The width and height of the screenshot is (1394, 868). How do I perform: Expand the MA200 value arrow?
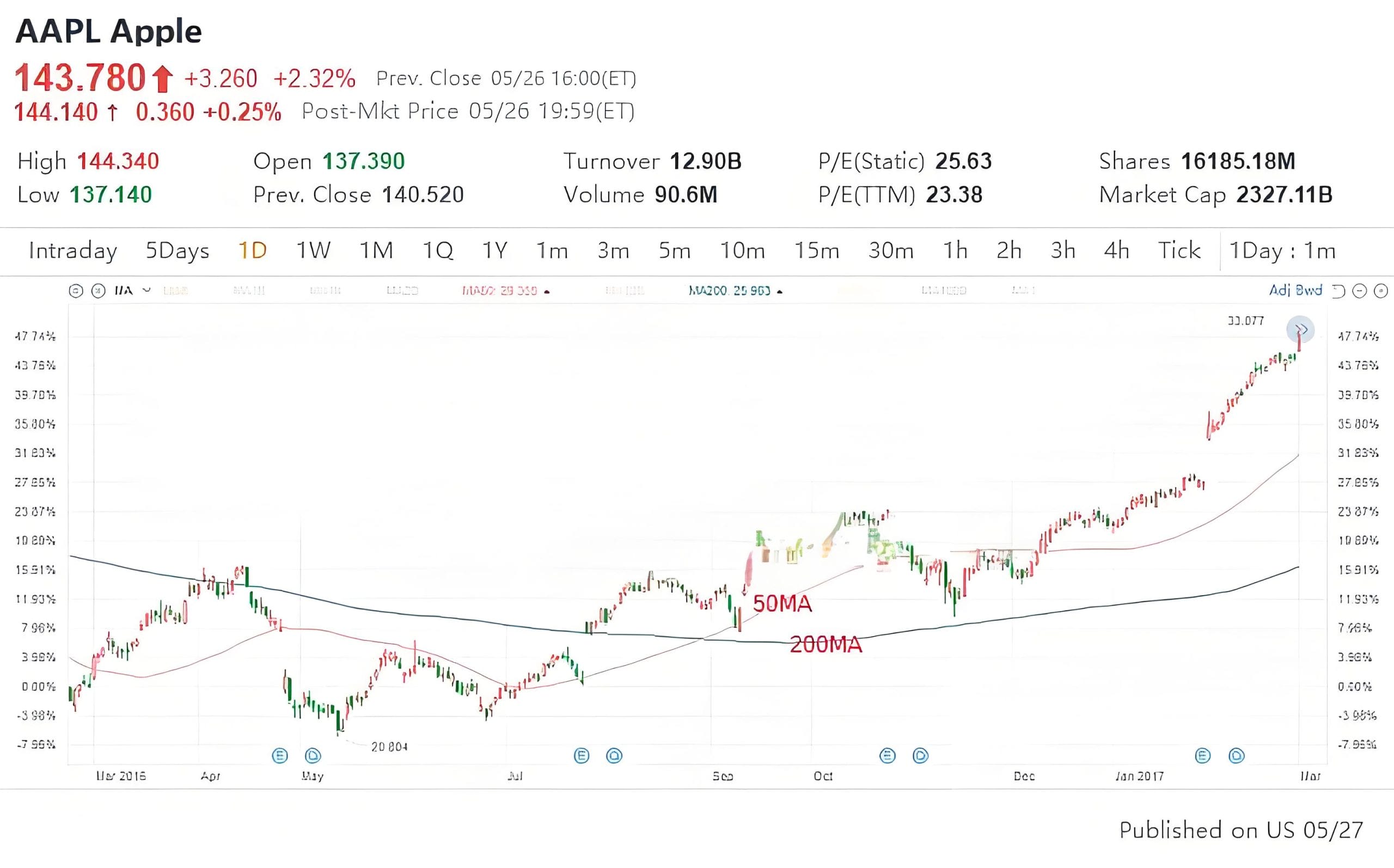779,292
